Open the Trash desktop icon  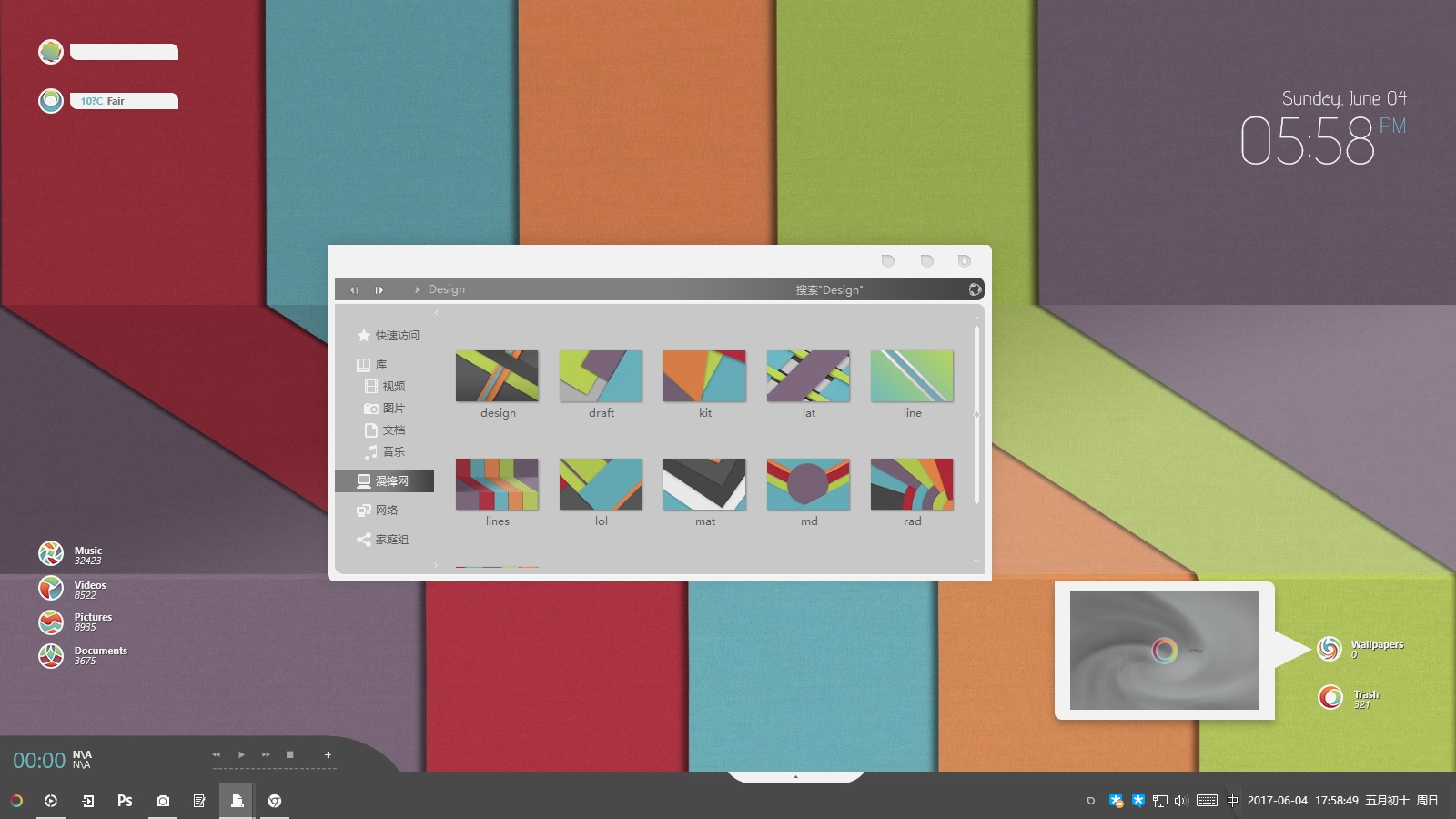(1330, 698)
